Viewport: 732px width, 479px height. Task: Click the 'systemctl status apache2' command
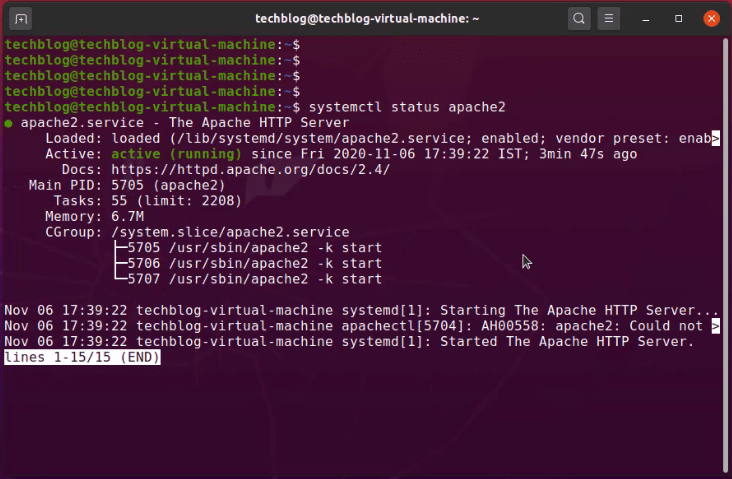[x=407, y=107]
